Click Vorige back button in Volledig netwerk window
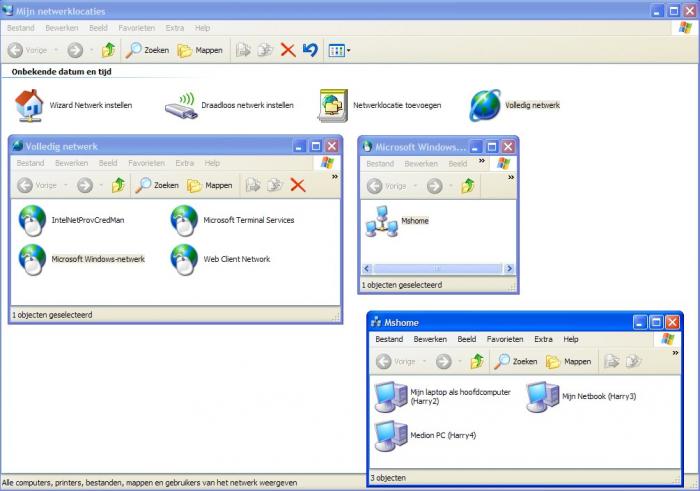 click(38, 185)
